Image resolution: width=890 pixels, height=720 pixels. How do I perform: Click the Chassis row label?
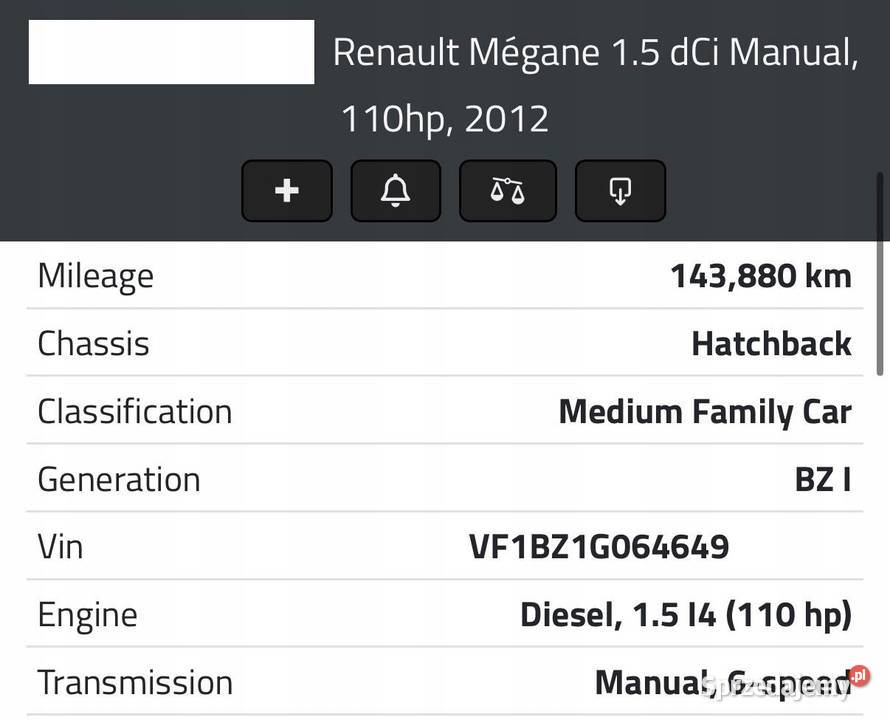coord(93,344)
